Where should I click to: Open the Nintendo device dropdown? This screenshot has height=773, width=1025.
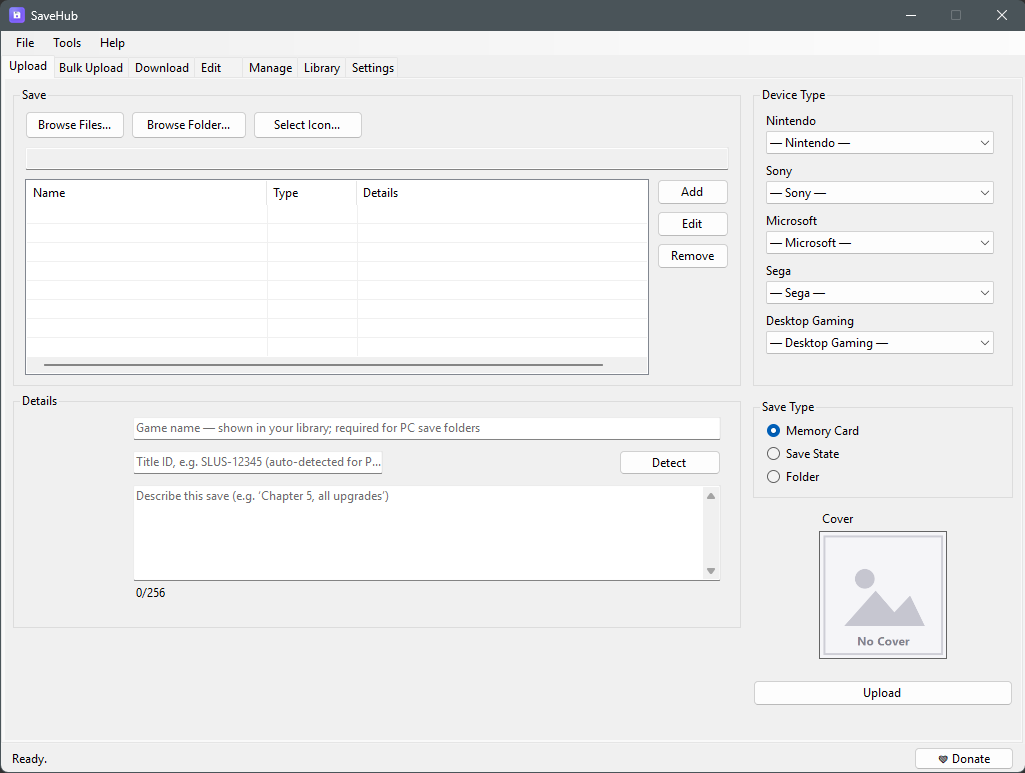point(879,142)
